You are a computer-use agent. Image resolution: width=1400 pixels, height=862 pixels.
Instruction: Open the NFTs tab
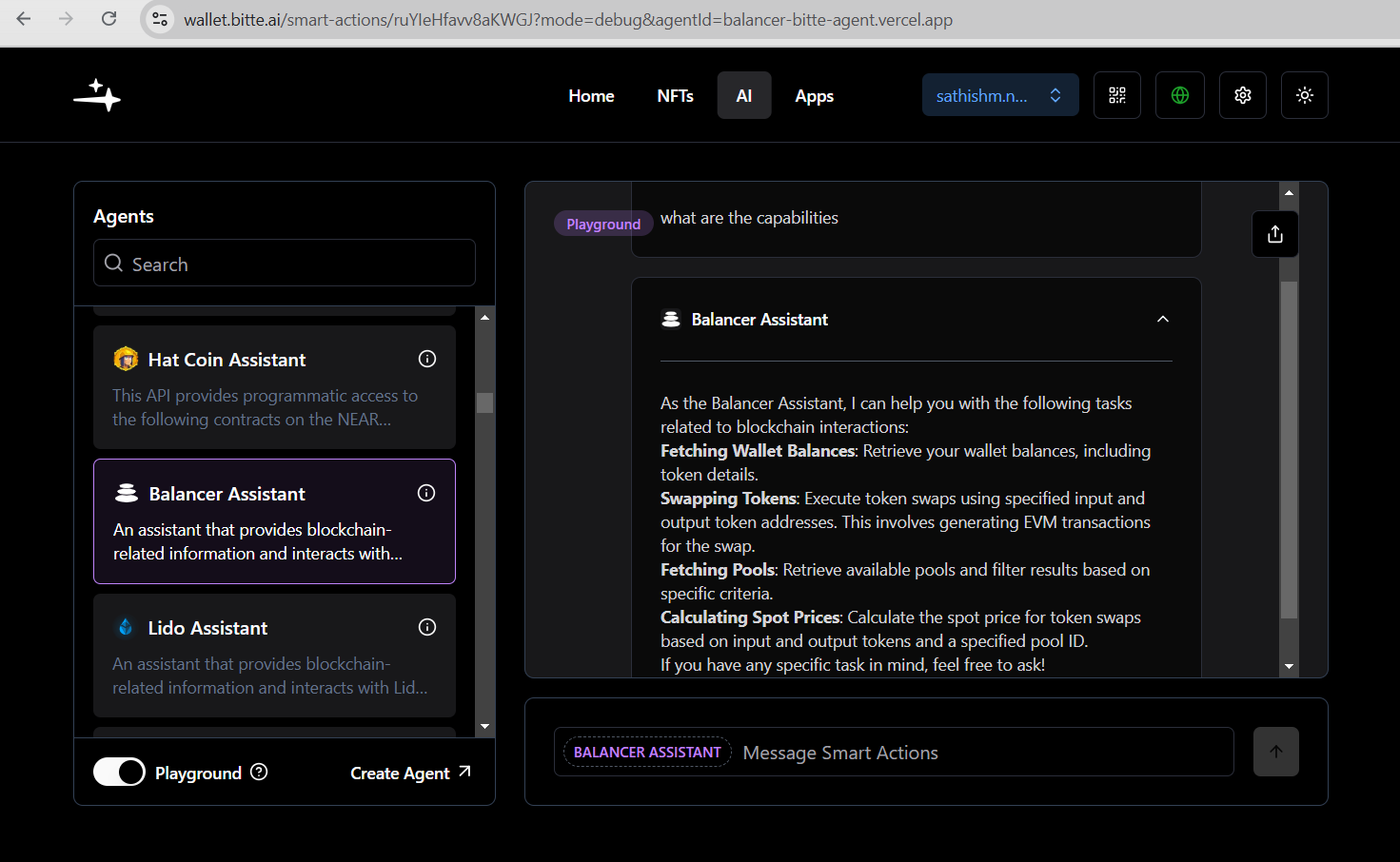(x=676, y=95)
